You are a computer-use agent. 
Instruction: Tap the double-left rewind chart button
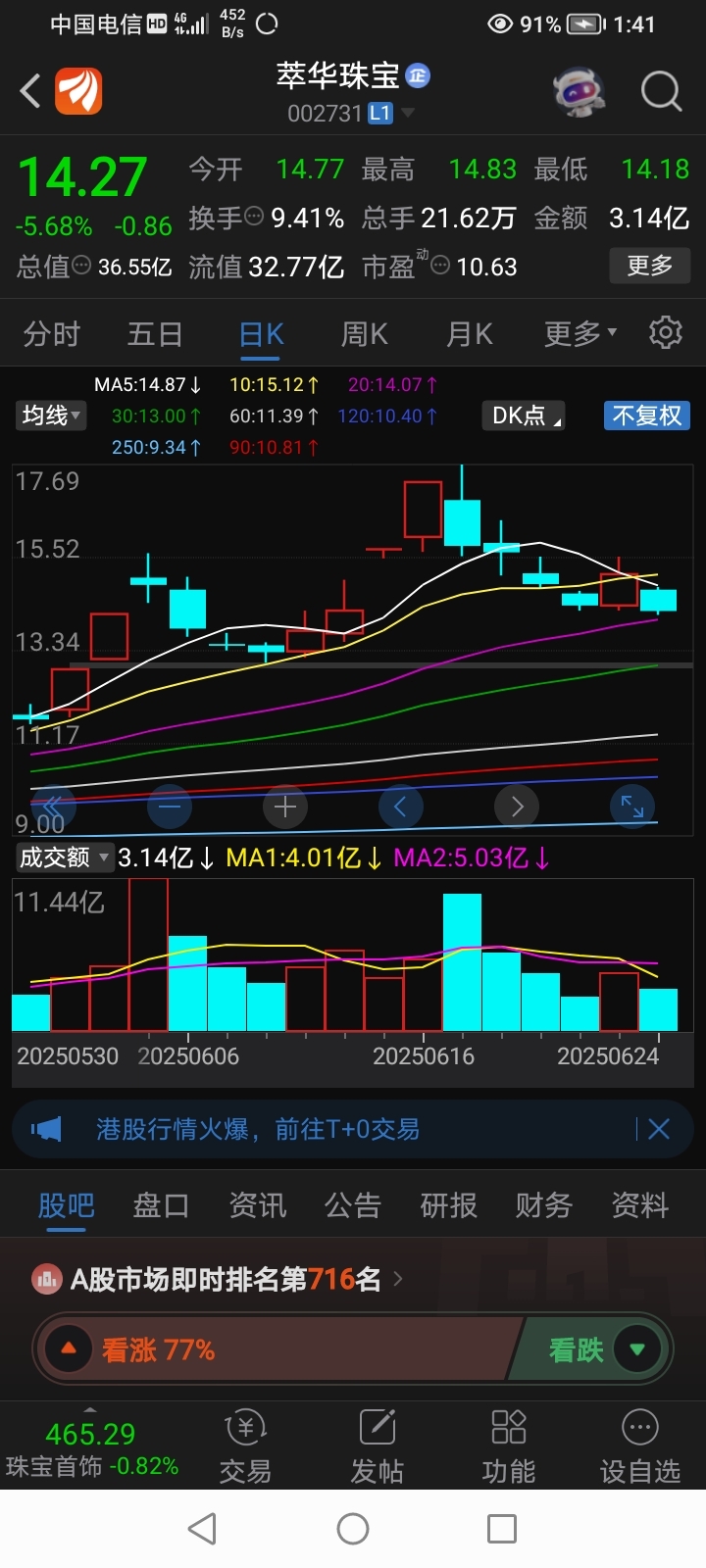[53, 807]
